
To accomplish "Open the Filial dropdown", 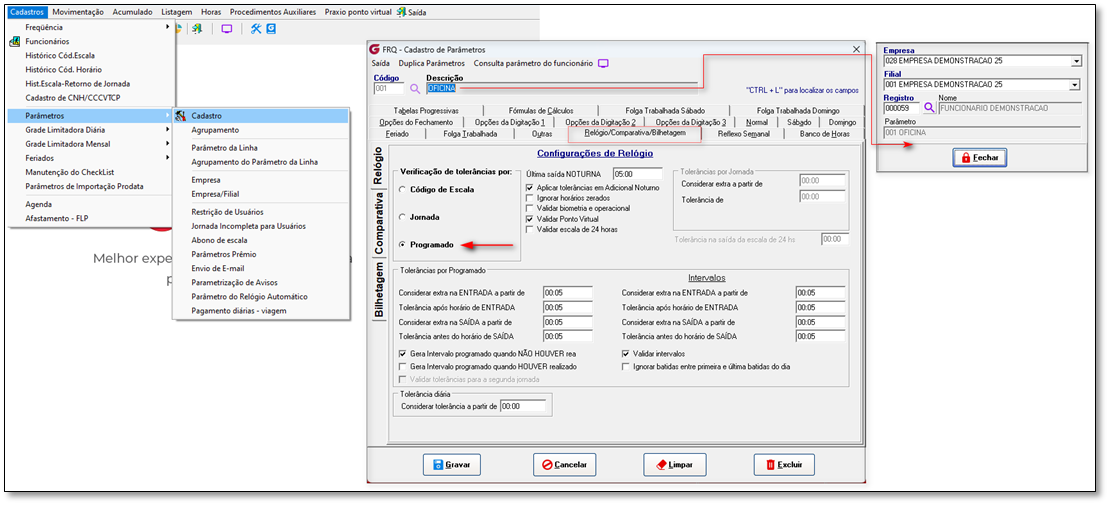I will (x=1076, y=85).
